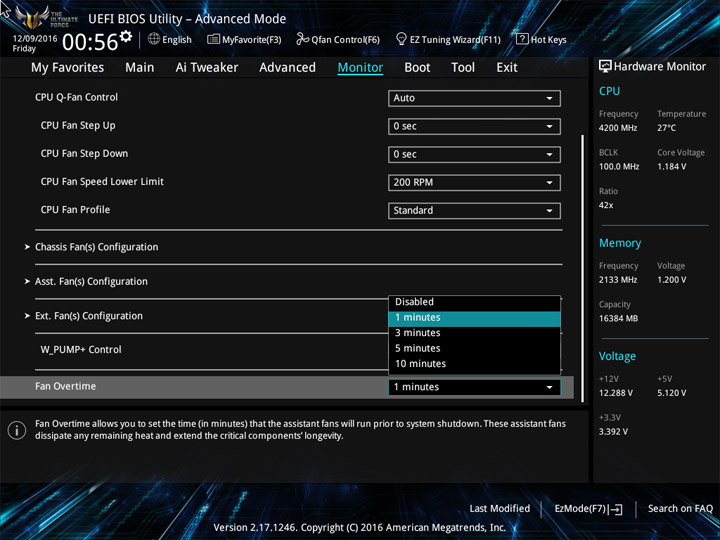Click the info icon beside help text
The width and height of the screenshot is (720, 540).
[17, 430]
